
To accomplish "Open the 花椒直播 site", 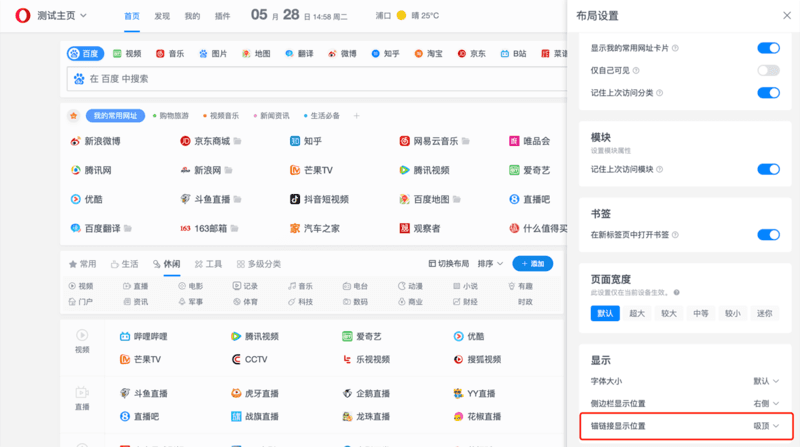I will [x=478, y=417].
